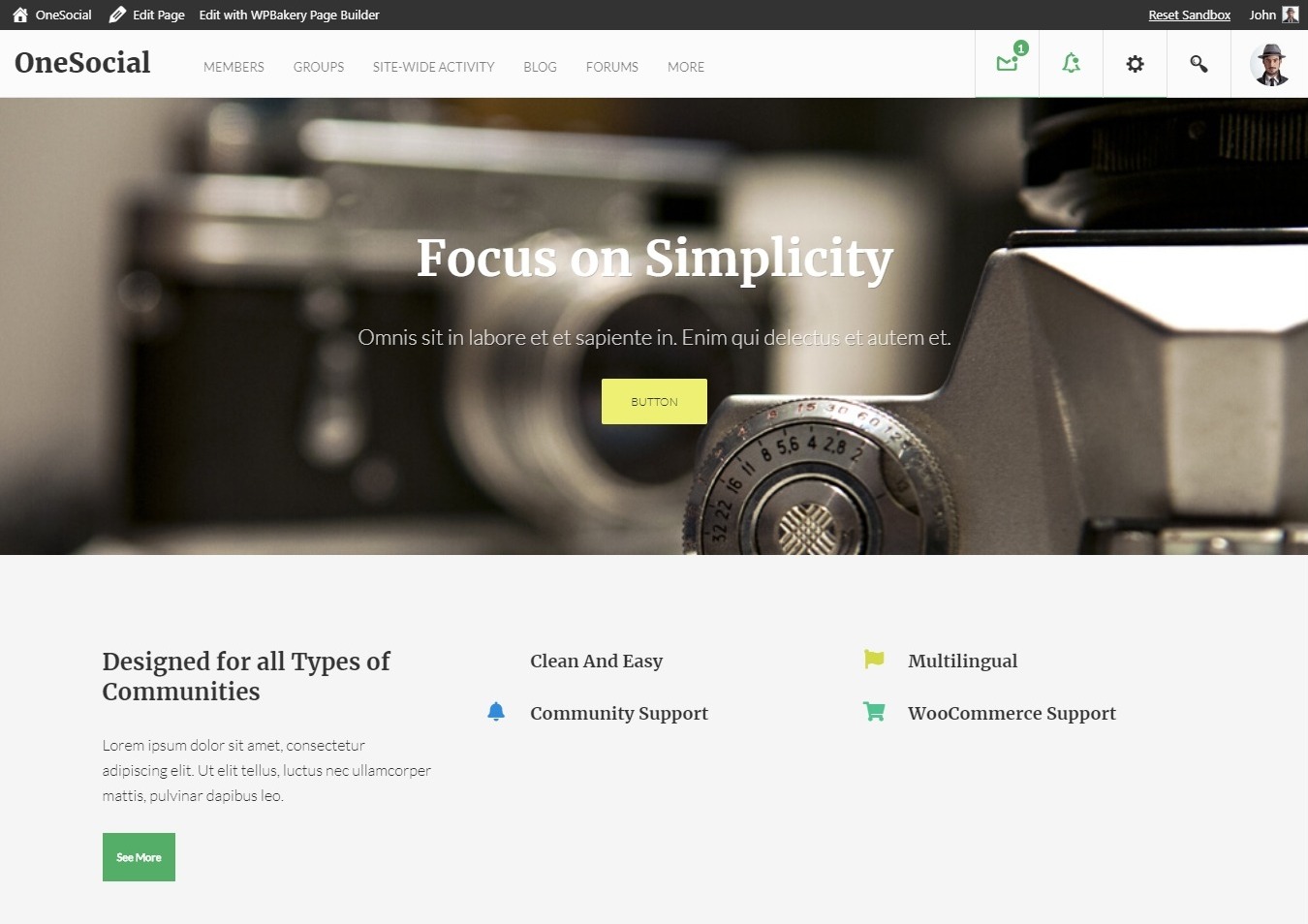Click Edit with WPBakery Page Builder
1308x924 pixels.
(x=289, y=15)
